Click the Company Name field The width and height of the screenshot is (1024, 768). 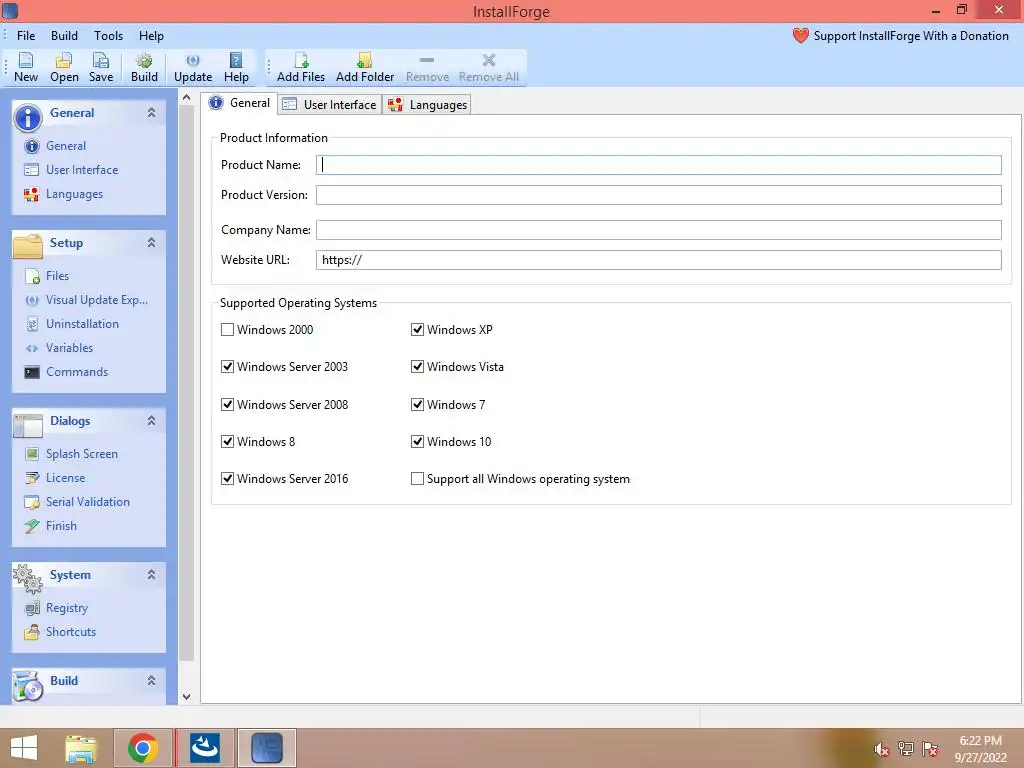click(658, 230)
